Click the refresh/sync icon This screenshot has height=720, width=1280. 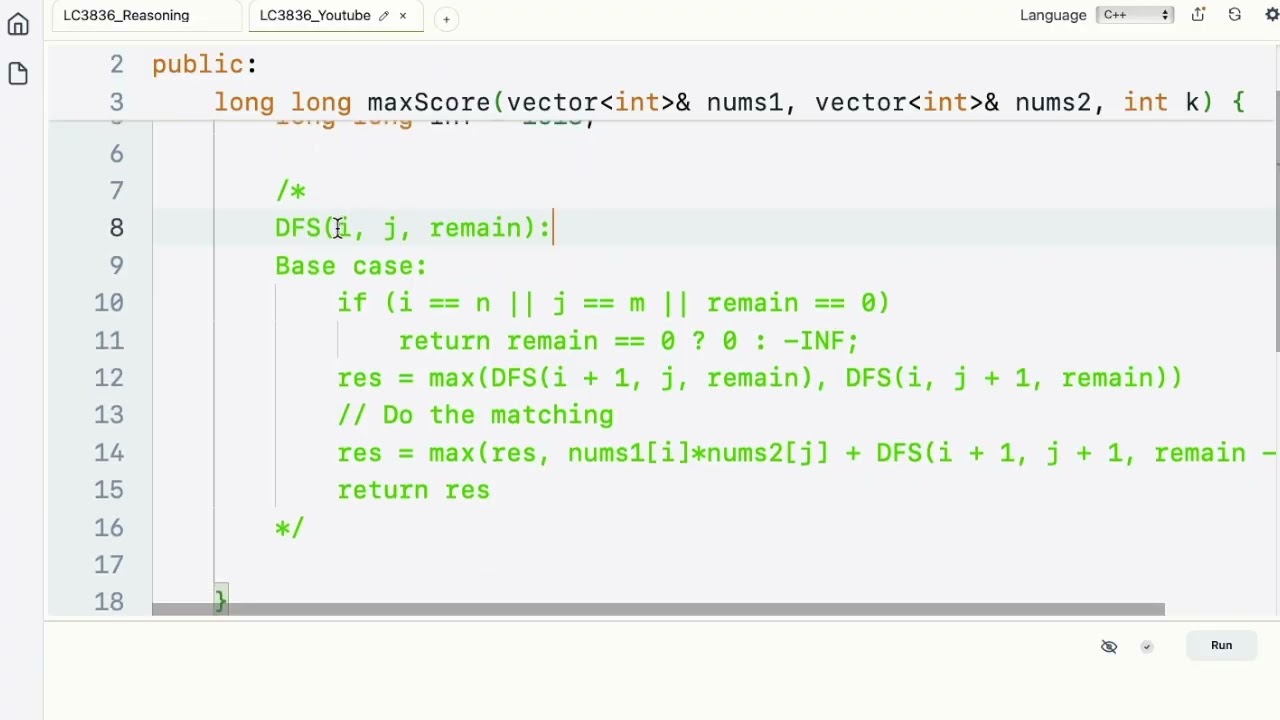point(1235,15)
